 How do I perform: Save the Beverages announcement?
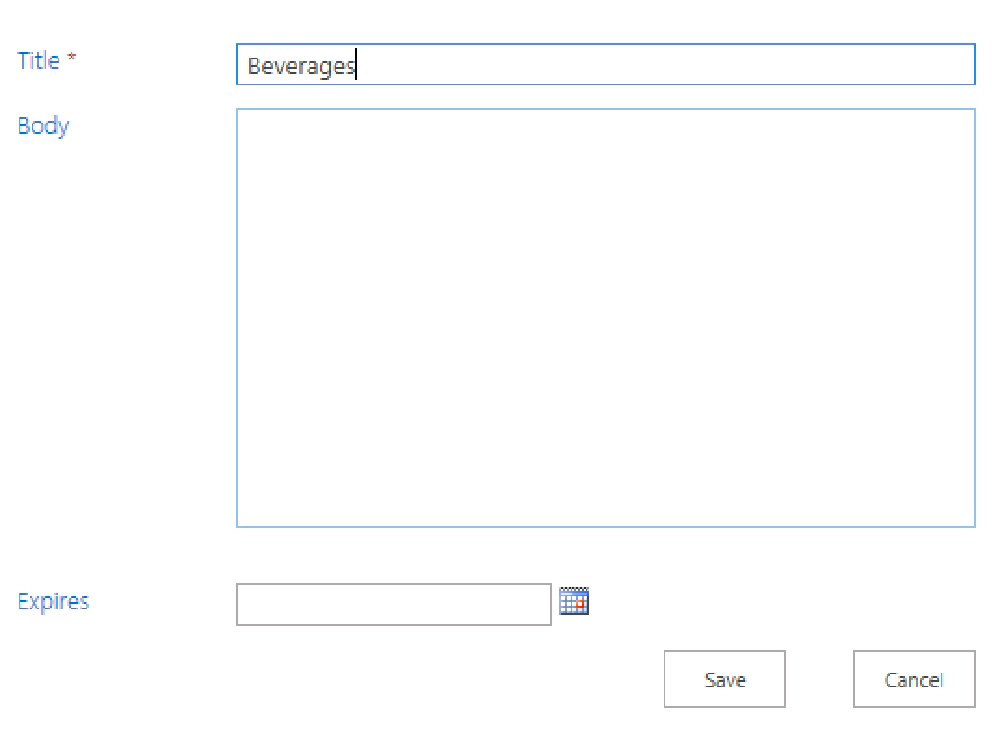point(724,679)
